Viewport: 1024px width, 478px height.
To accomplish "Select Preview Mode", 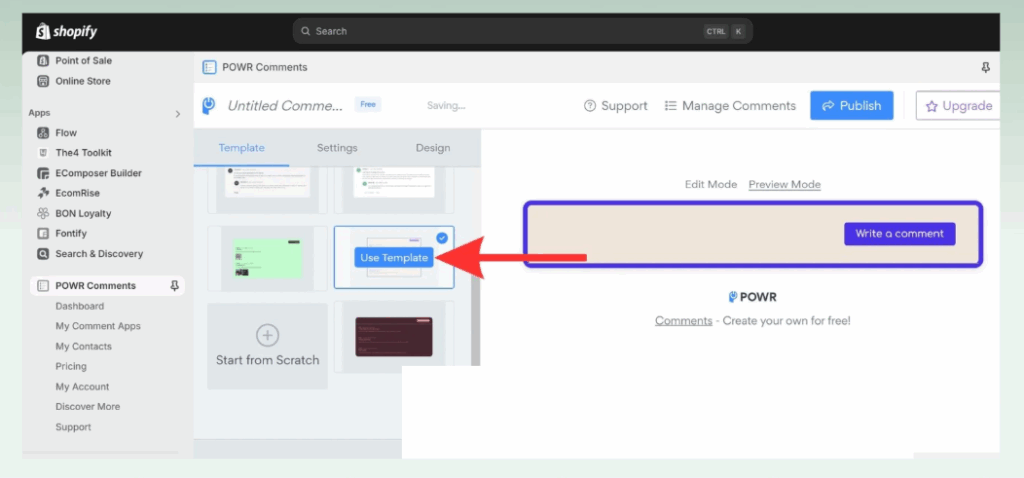I will (x=784, y=184).
